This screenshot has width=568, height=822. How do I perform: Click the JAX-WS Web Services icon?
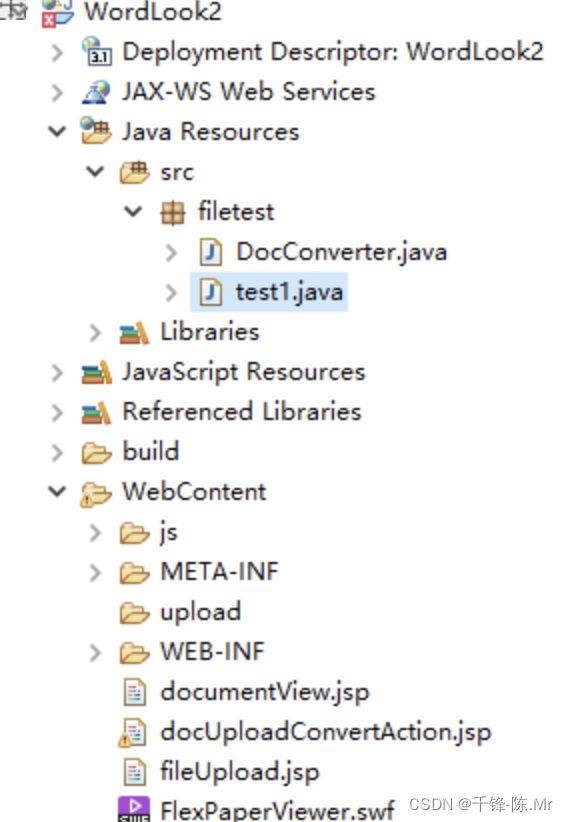click(x=97, y=92)
